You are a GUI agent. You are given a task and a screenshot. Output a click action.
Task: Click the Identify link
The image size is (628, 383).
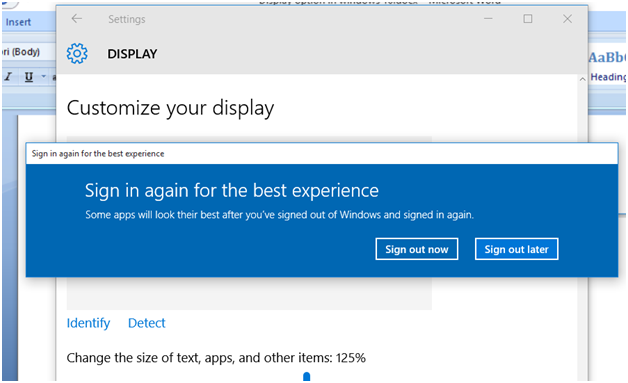tap(88, 323)
